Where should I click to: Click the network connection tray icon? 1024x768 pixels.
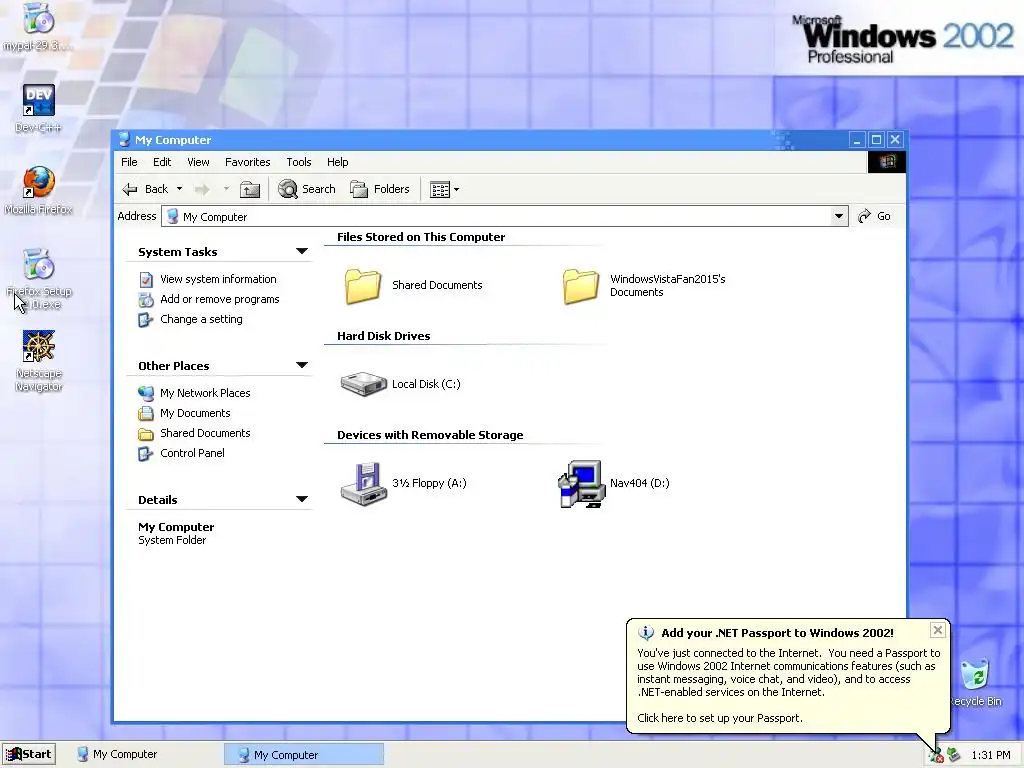pyautogui.click(x=954, y=755)
